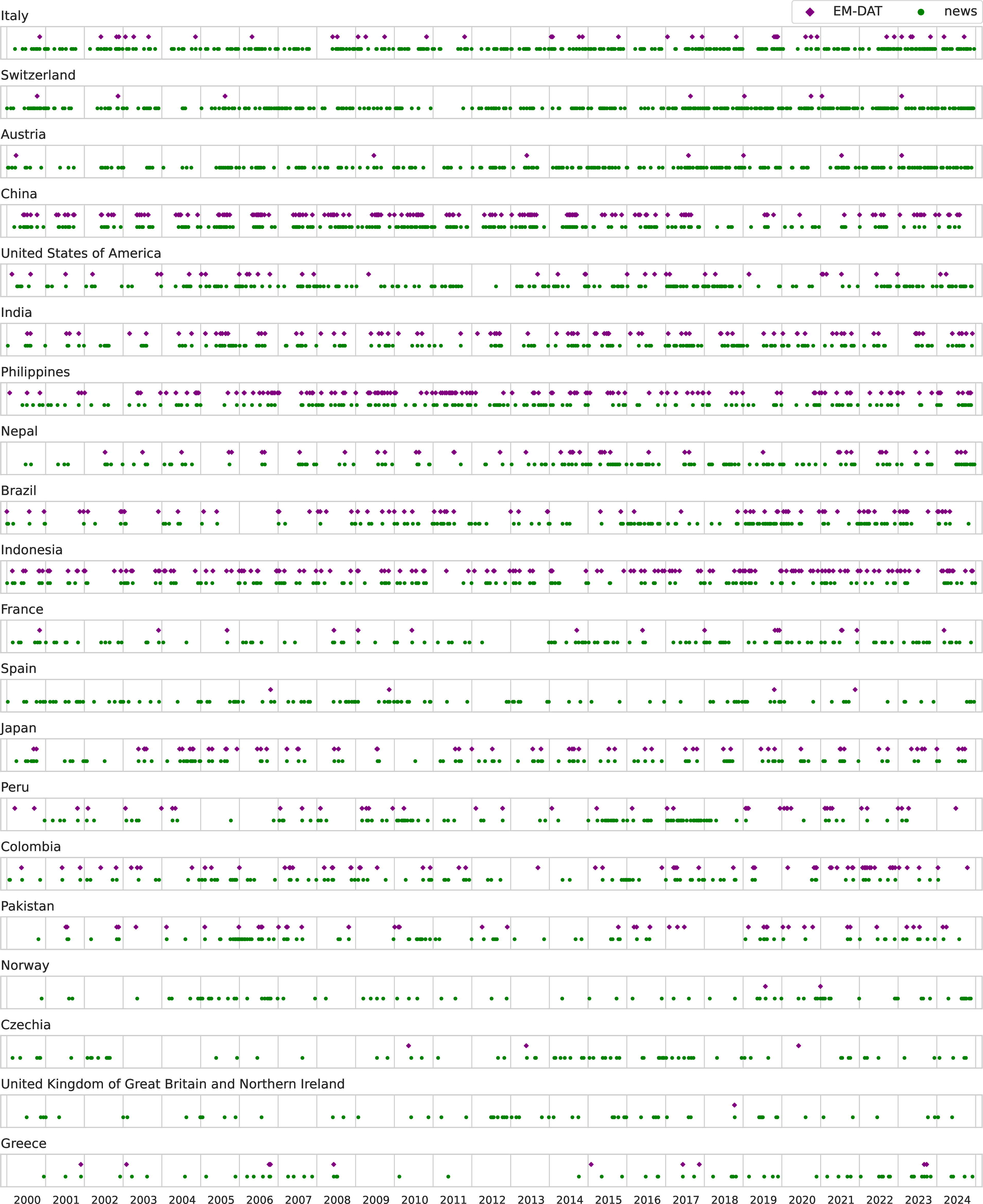983x1204 pixels.
Task: Select the United Kingdom panel title
Action: [x=173, y=1084]
